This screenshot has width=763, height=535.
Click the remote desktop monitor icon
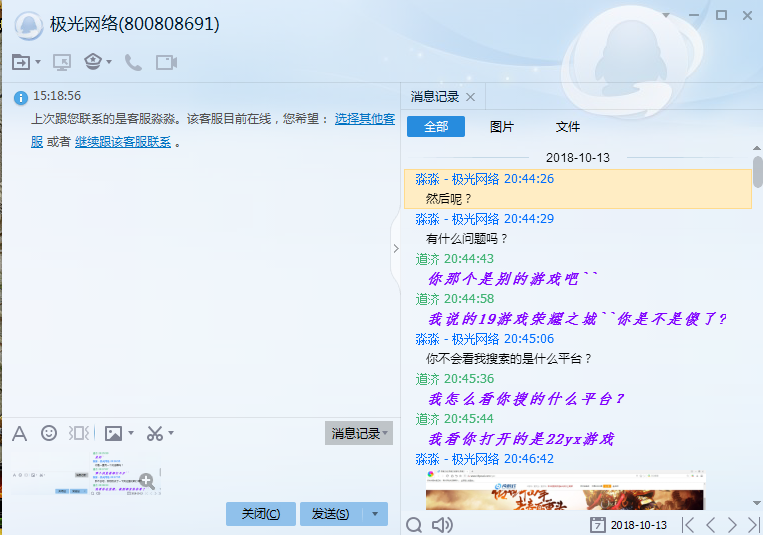(62, 62)
